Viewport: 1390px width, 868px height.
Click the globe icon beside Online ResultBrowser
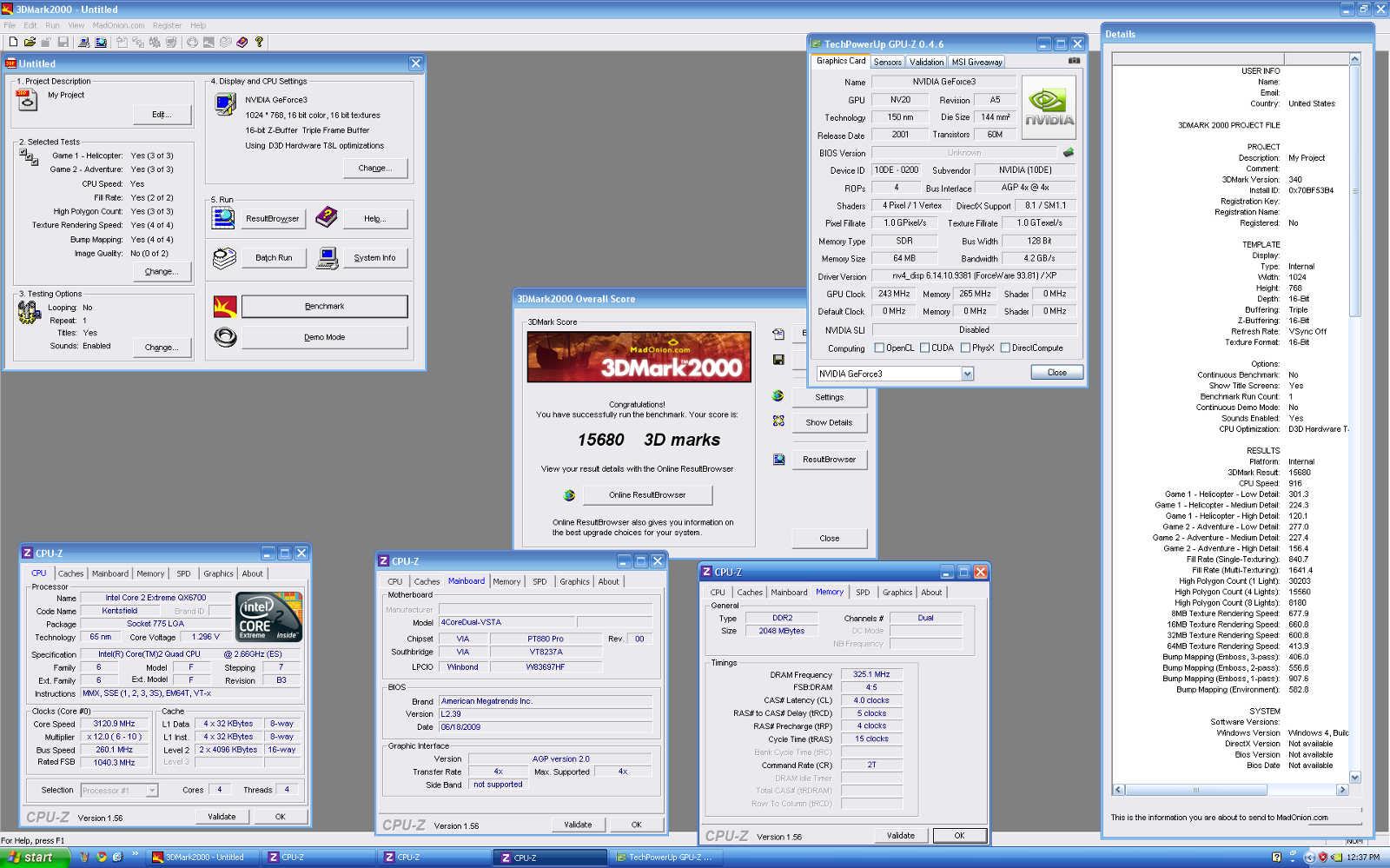(569, 495)
